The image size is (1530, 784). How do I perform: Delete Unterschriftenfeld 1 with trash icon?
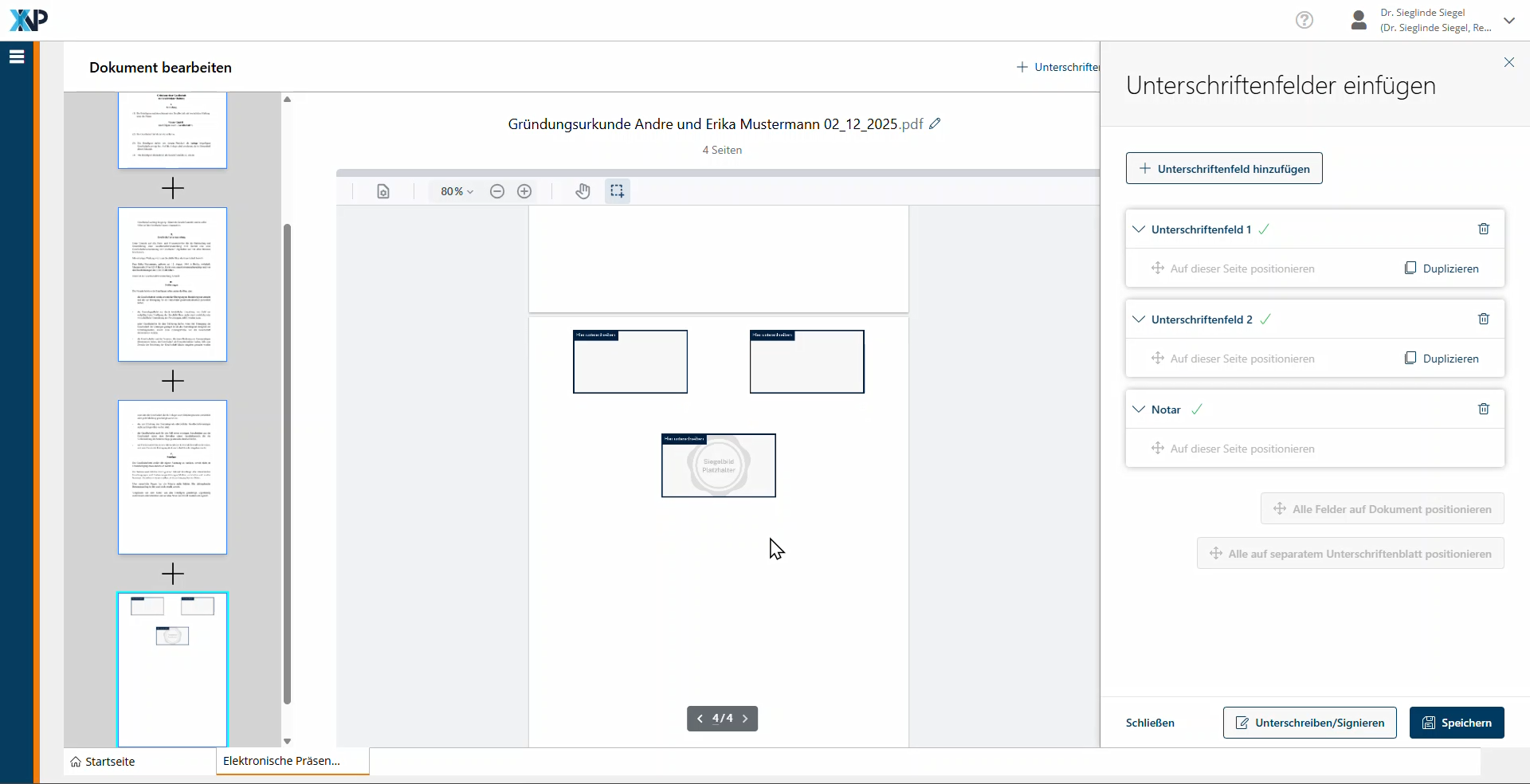(x=1483, y=229)
